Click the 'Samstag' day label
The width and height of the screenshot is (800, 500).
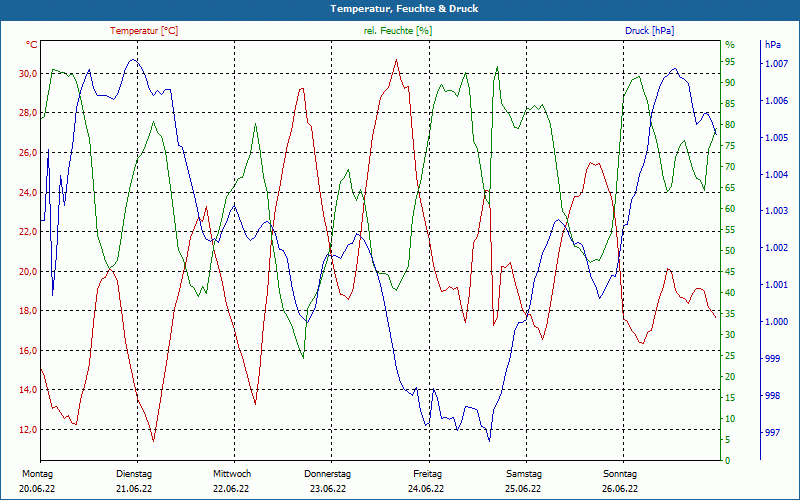[524, 474]
